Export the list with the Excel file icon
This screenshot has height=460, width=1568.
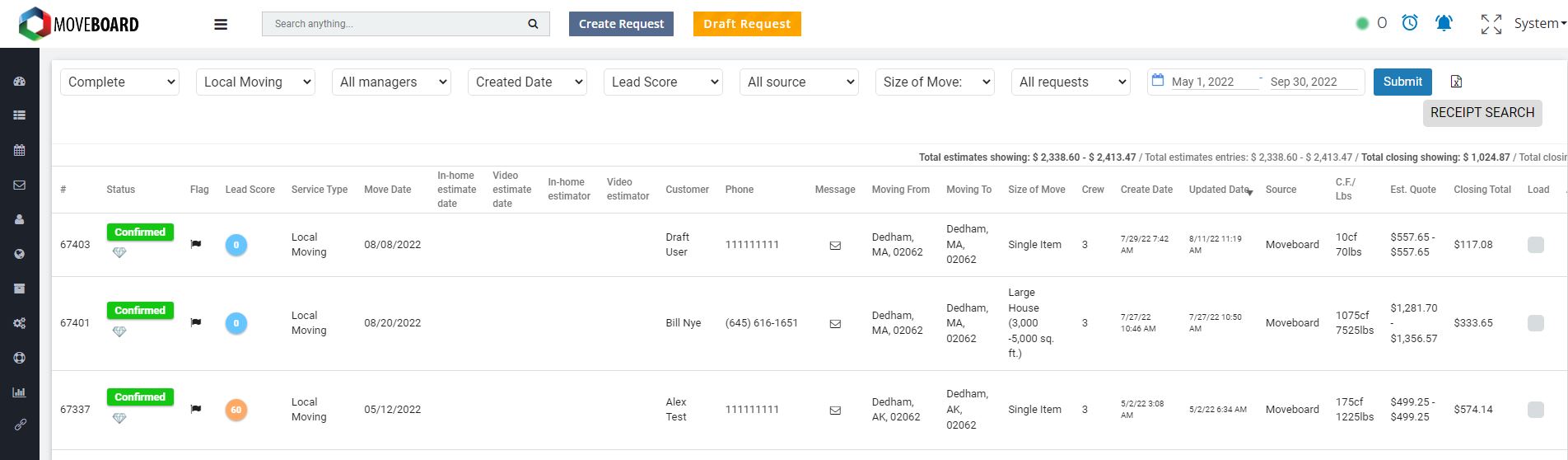coord(1456,82)
